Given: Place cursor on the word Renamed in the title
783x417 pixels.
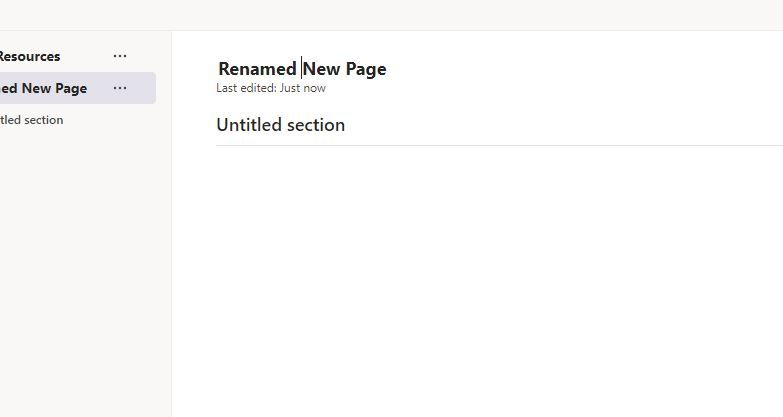Looking at the screenshot, I should point(257,69).
